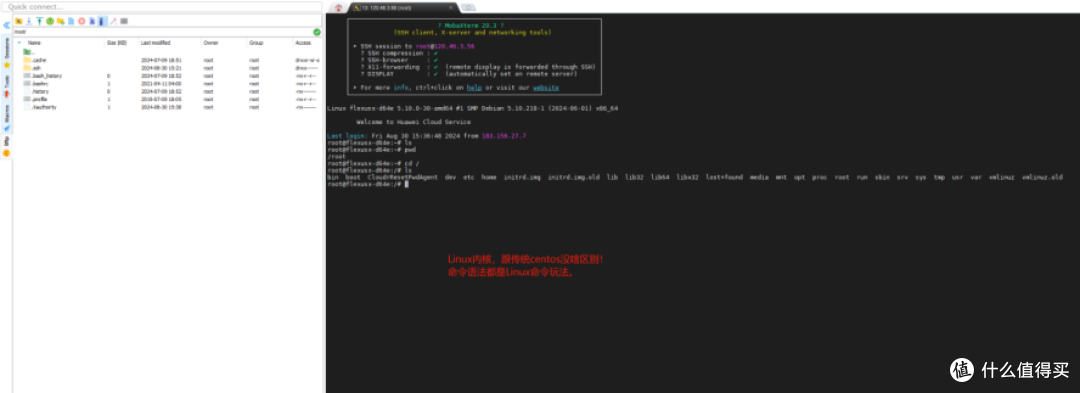Select the .Xauthority file

[40, 107]
